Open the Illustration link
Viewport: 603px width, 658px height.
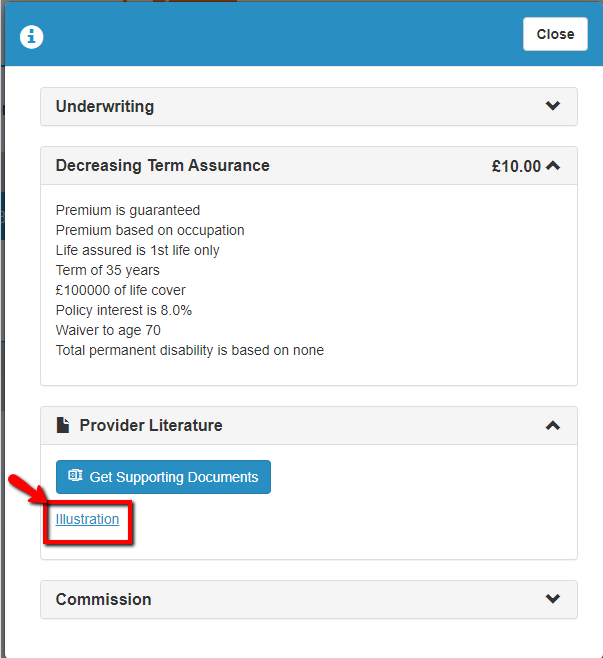(x=87, y=519)
